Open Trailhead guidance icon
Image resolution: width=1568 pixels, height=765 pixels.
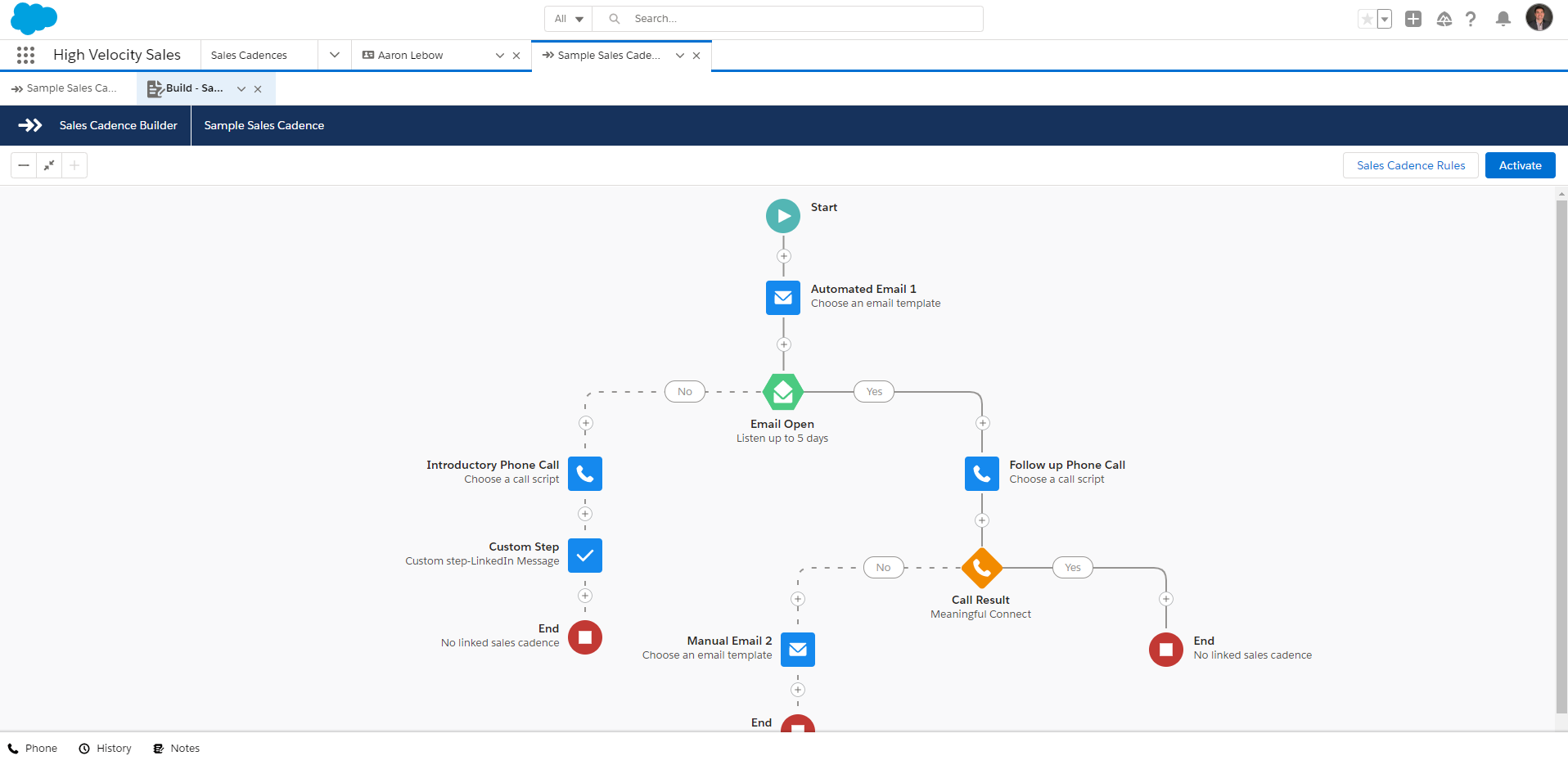tap(1444, 19)
